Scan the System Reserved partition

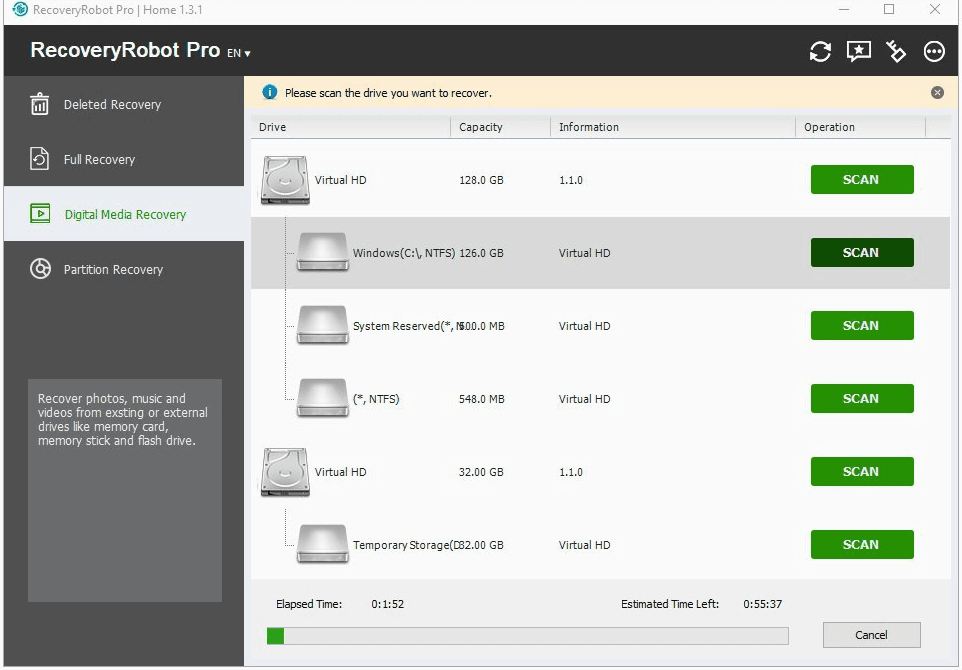coord(861,326)
